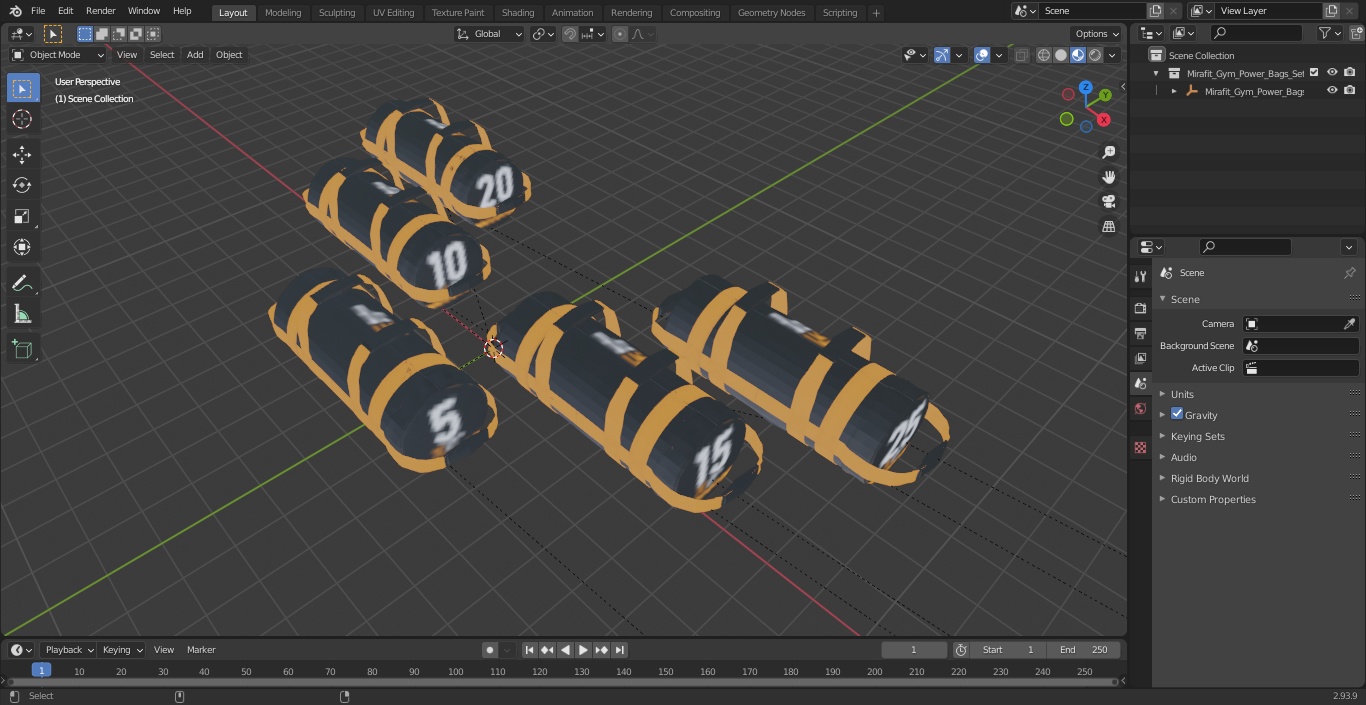Image resolution: width=1366 pixels, height=705 pixels.
Task: Click the End frame field
Action: 1084,650
